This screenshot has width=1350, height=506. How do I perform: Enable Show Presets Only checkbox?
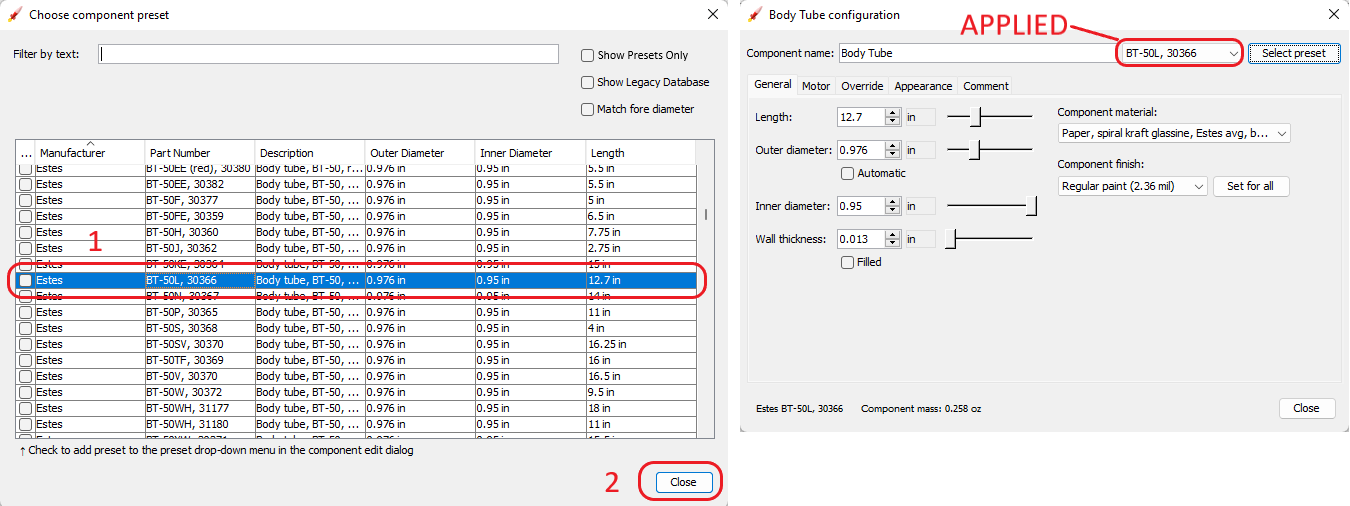click(588, 56)
